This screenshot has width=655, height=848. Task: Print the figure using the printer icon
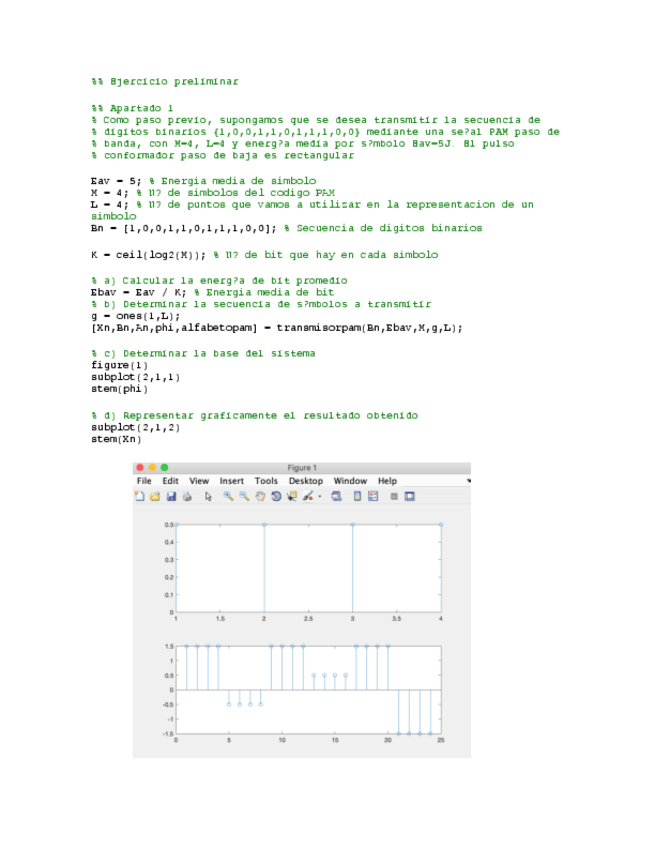[186, 495]
